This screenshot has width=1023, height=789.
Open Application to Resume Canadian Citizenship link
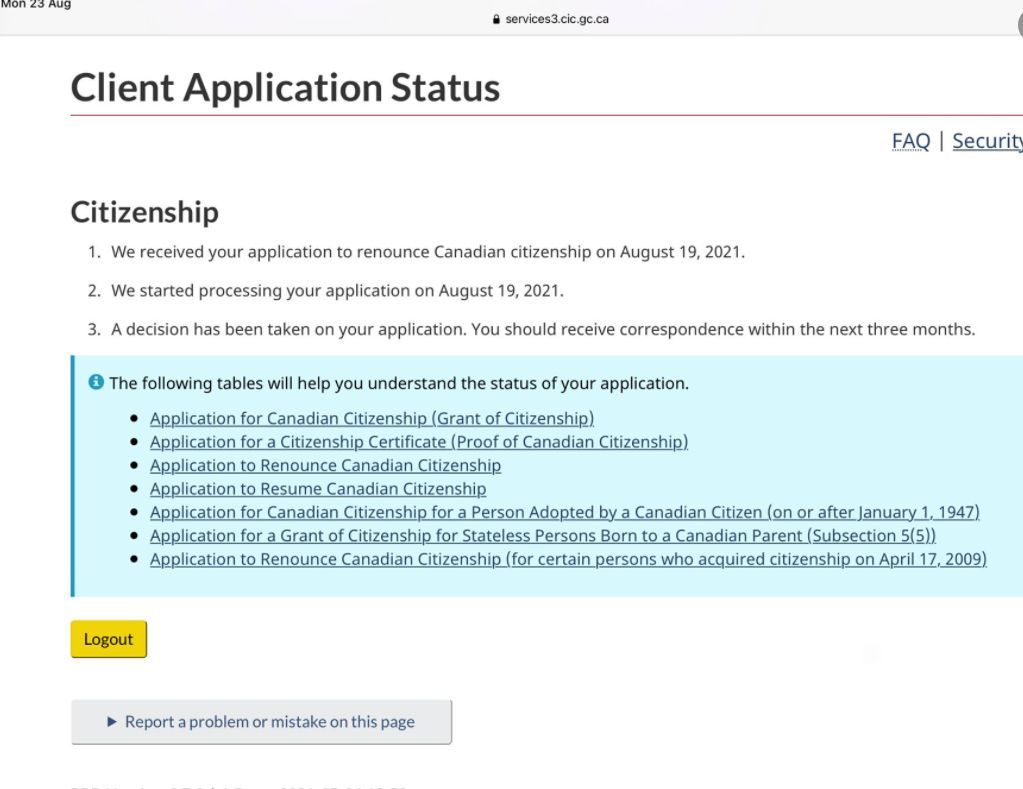318,489
